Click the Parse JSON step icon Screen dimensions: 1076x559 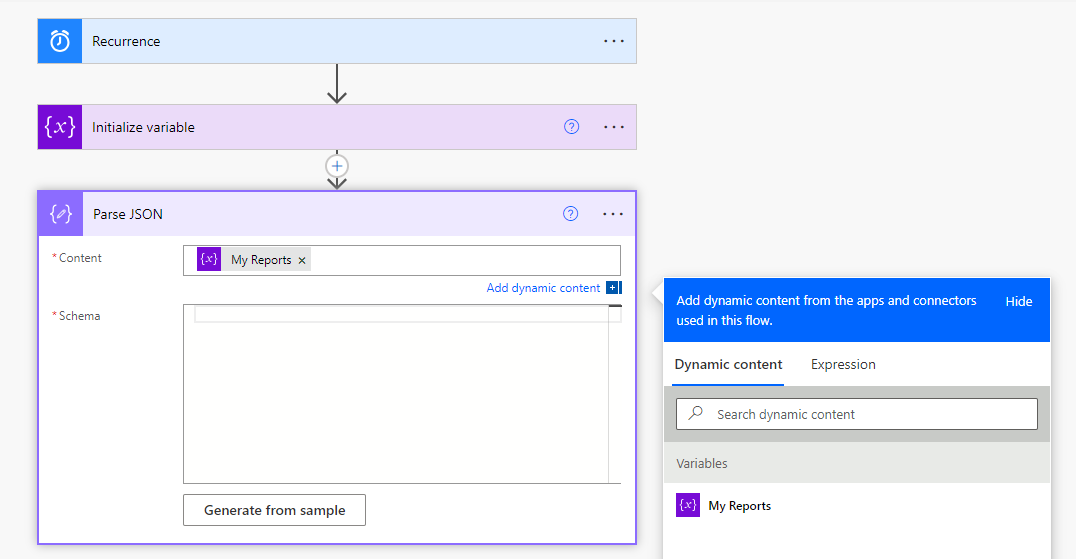[x=60, y=214]
